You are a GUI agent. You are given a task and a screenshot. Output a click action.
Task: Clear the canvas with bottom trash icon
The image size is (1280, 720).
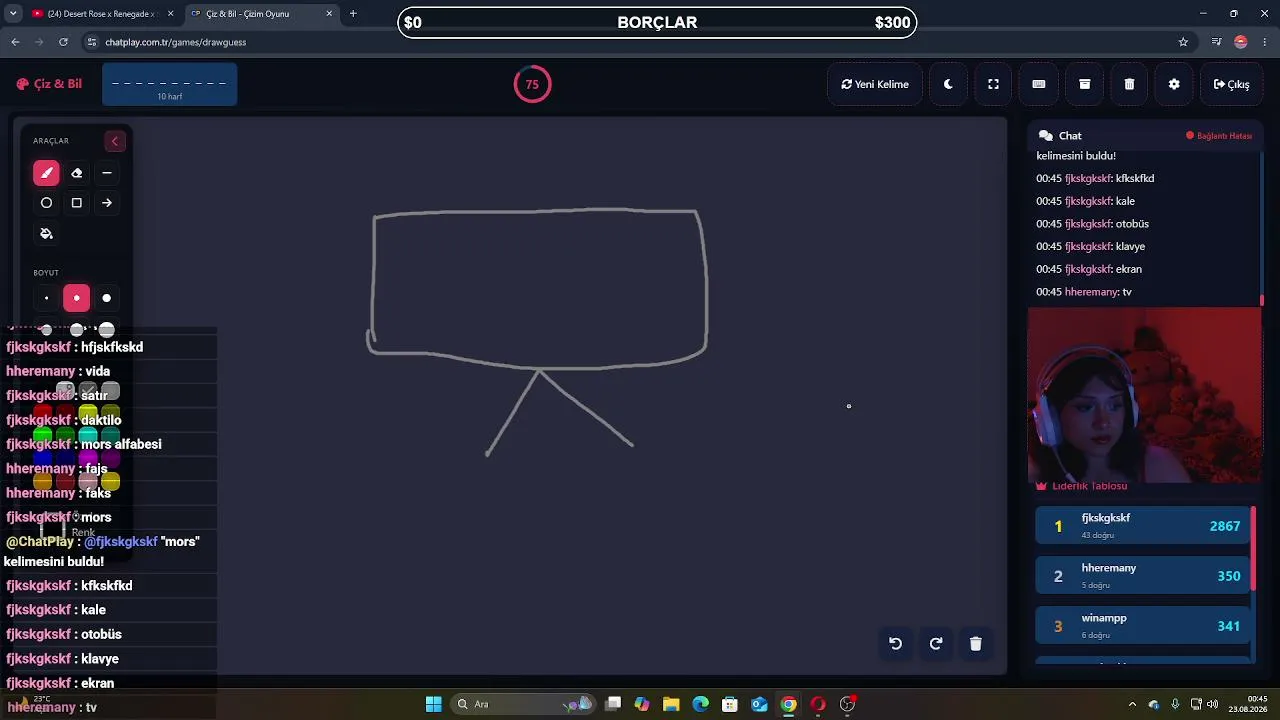[976, 644]
